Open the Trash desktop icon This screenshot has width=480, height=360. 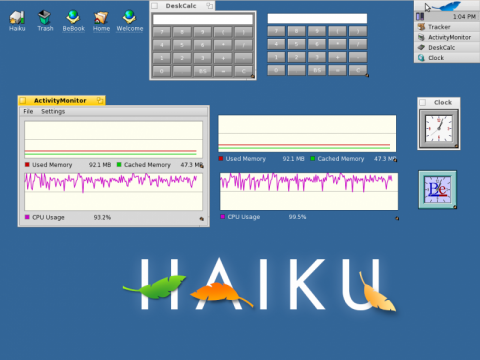[45, 20]
